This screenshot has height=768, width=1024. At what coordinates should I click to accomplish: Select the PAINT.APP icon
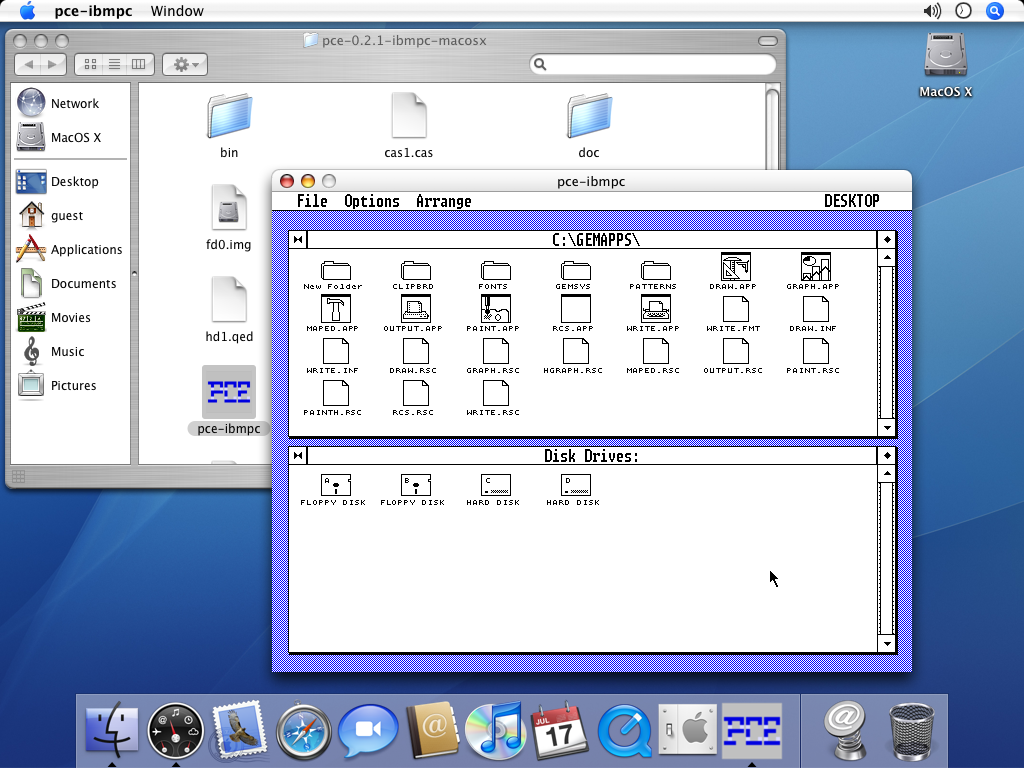click(x=495, y=309)
